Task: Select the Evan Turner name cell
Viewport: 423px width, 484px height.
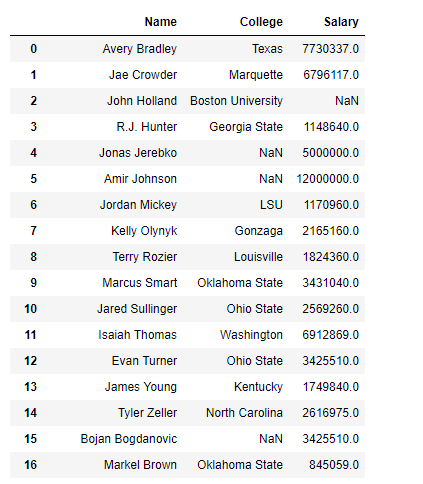Action: click(x=144, y=361)
